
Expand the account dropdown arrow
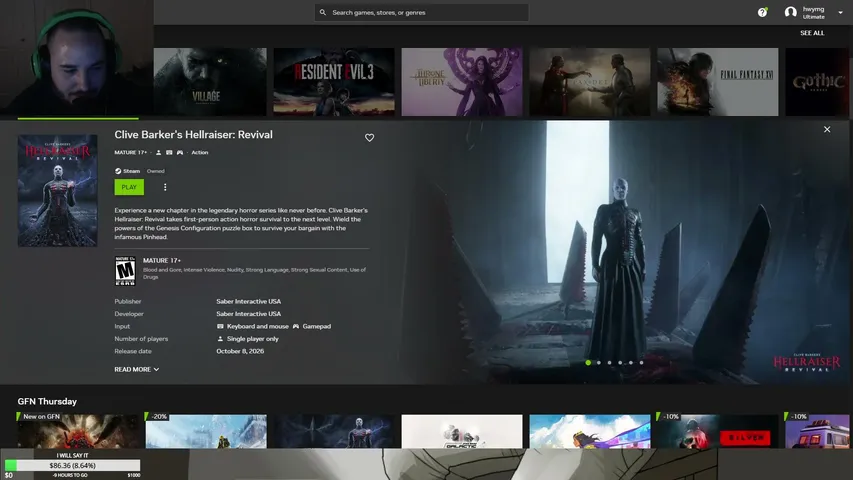(840, 13)
